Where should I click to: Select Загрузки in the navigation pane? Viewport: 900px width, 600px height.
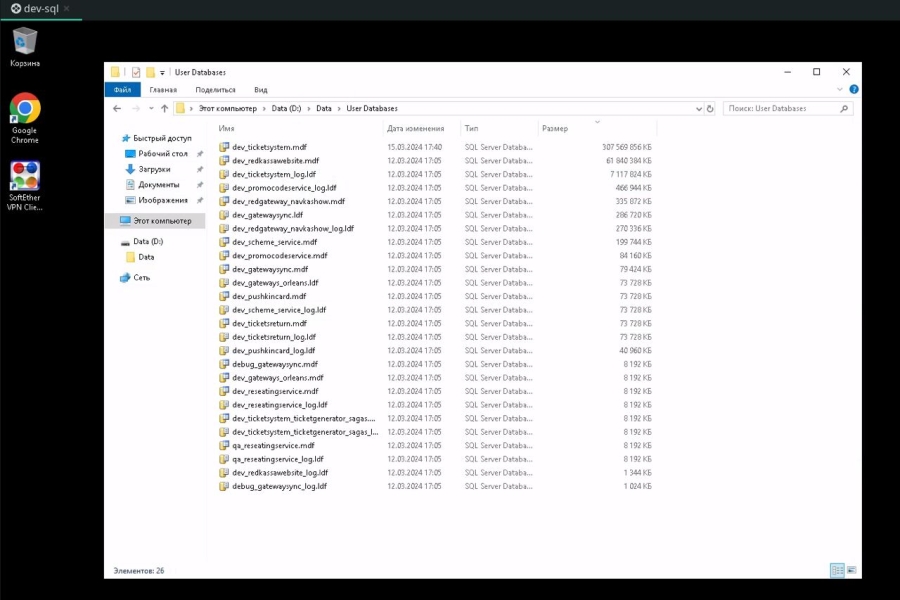154,169
